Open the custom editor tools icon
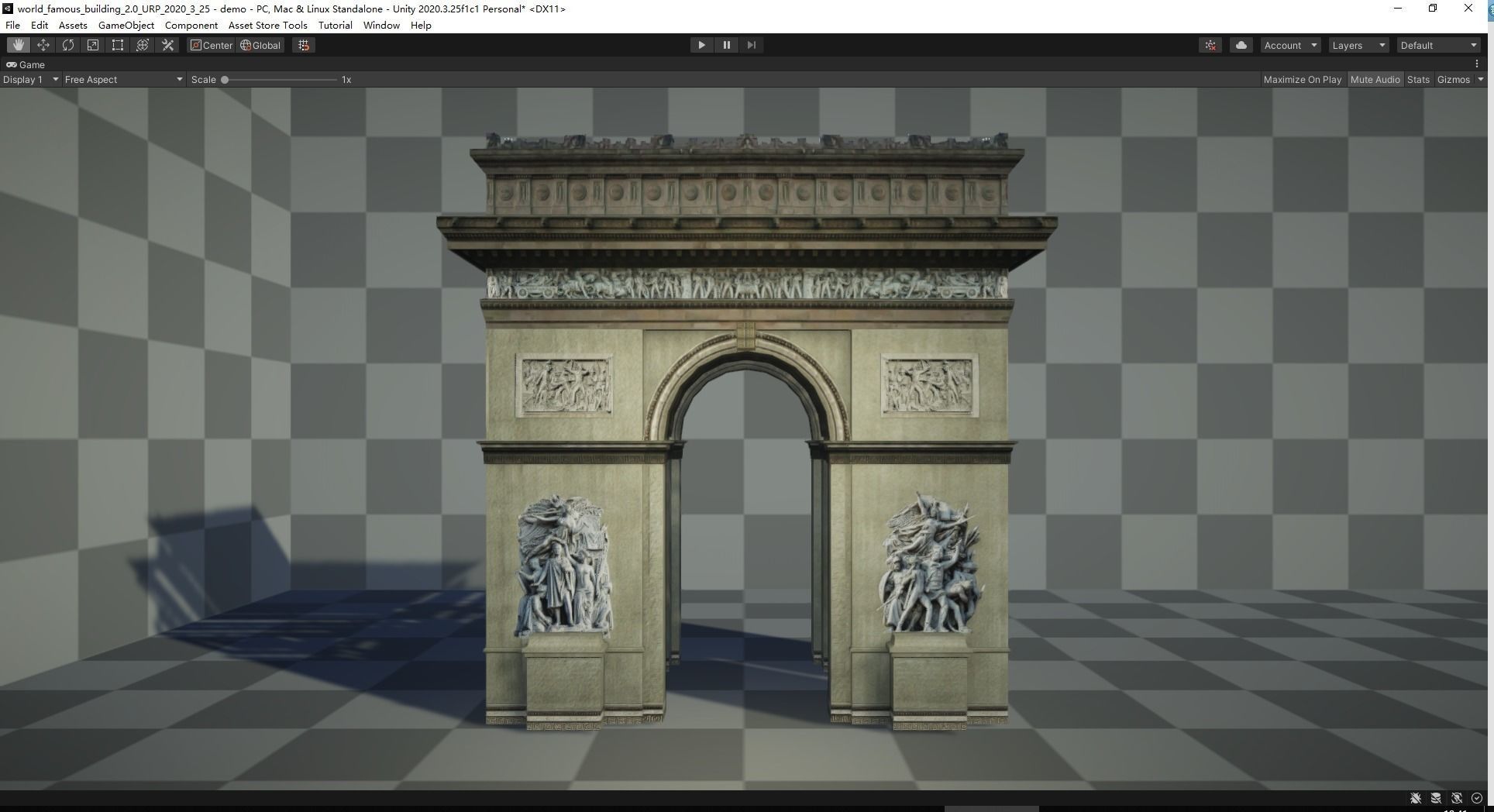The width and height of the screenshot is (1494, 812). (x=167, y=45)
